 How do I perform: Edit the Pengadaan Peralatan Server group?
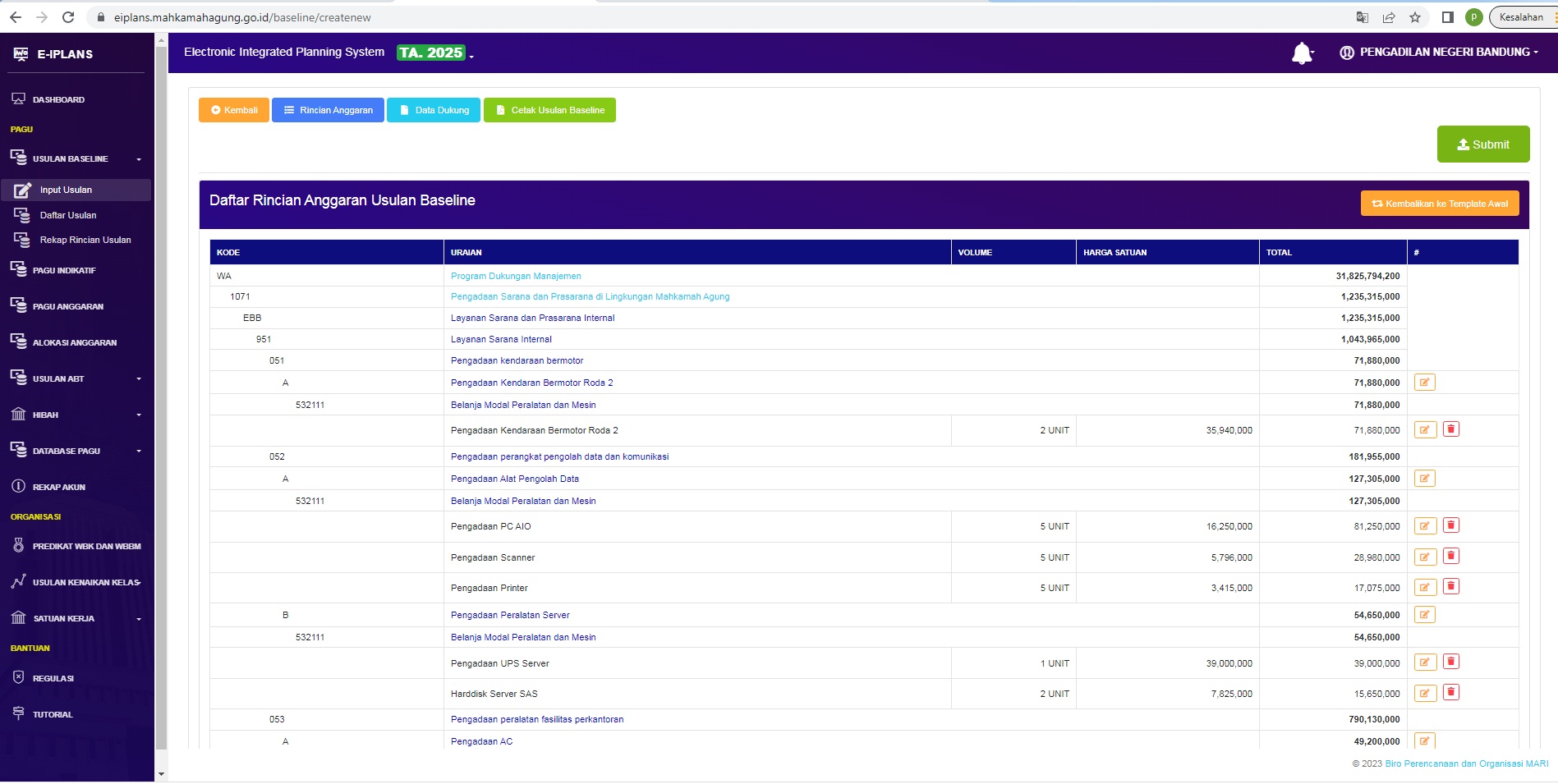pos(1424,615)
